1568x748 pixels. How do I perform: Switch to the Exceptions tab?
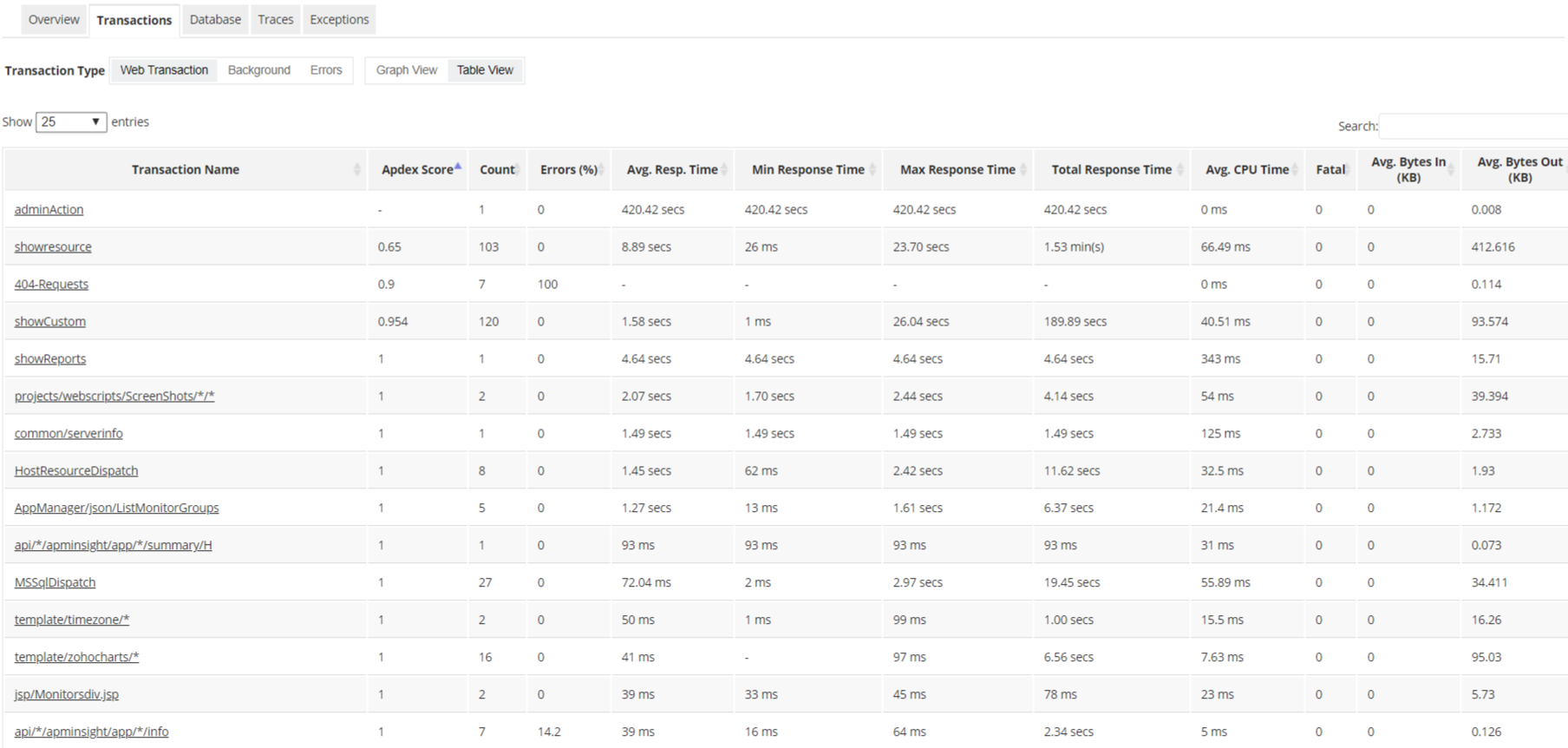click(x=339, y=20)
